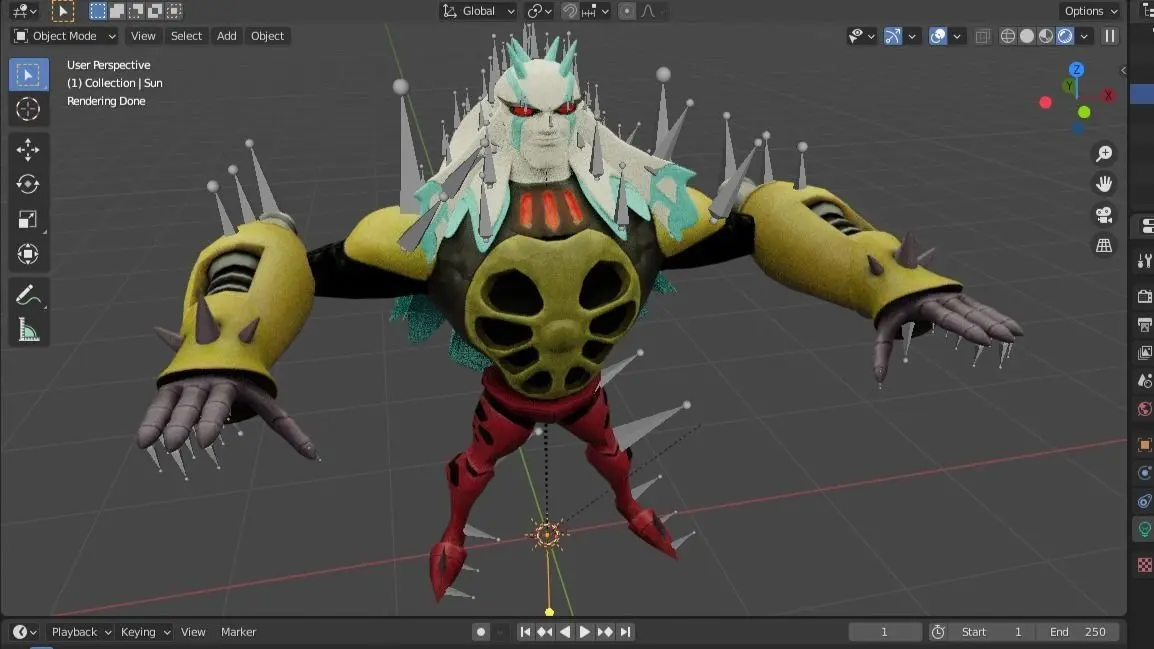Open the Object menu

pos(267,36)
